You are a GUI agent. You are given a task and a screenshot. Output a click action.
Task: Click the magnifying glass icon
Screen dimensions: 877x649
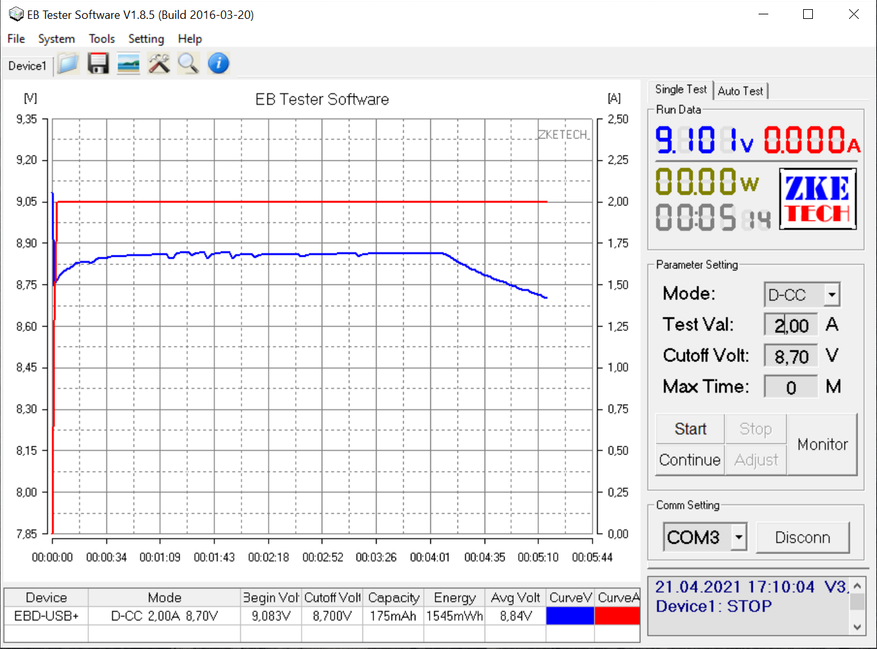[188, 64]
